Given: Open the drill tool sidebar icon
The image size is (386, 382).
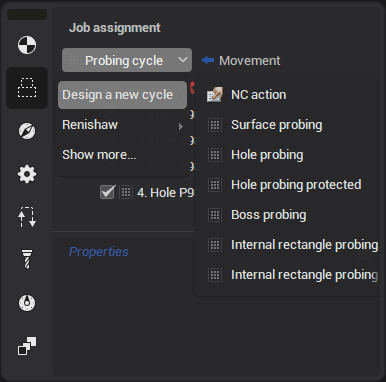Looking at the screenshot, I should point(27,259).
